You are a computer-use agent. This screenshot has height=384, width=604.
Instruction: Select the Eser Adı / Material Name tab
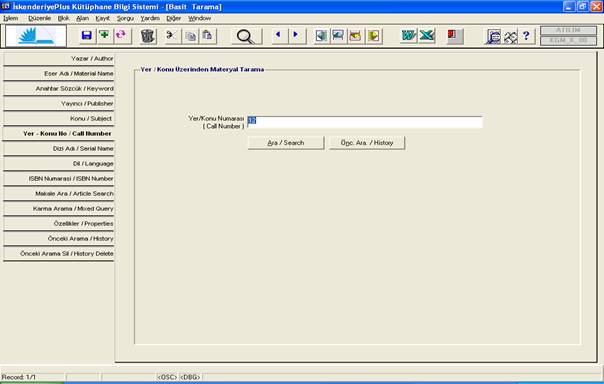(59, 74)
